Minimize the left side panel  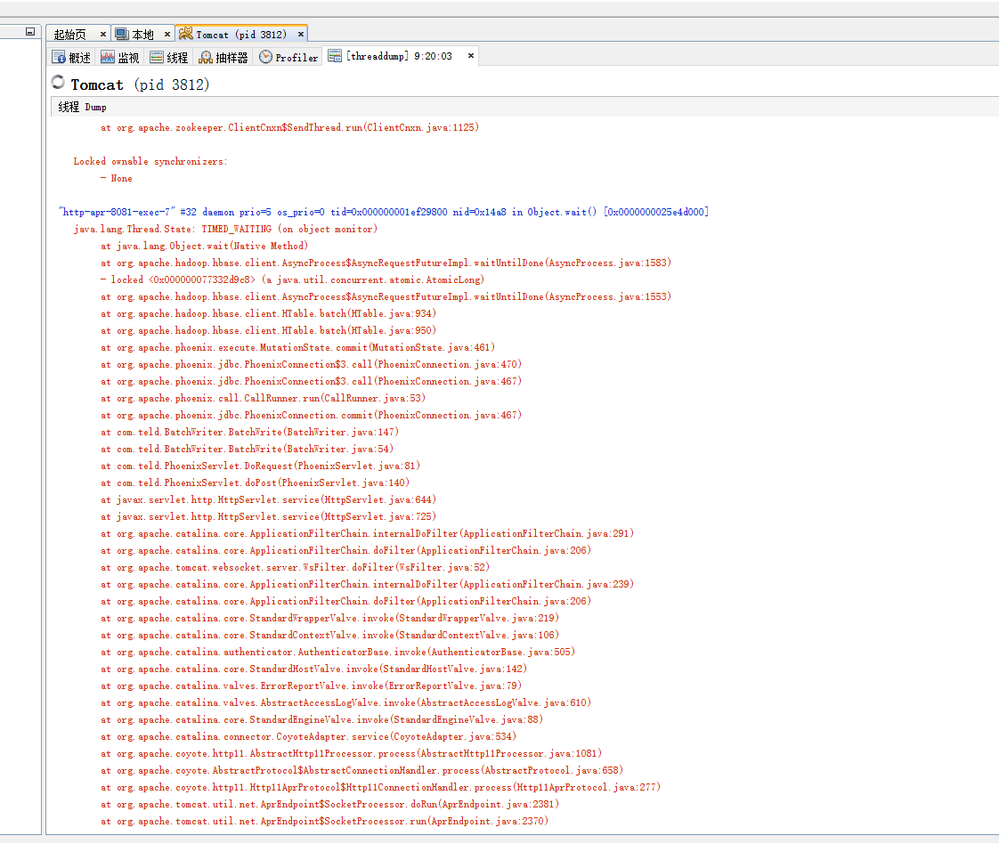(x=30, y=31)
